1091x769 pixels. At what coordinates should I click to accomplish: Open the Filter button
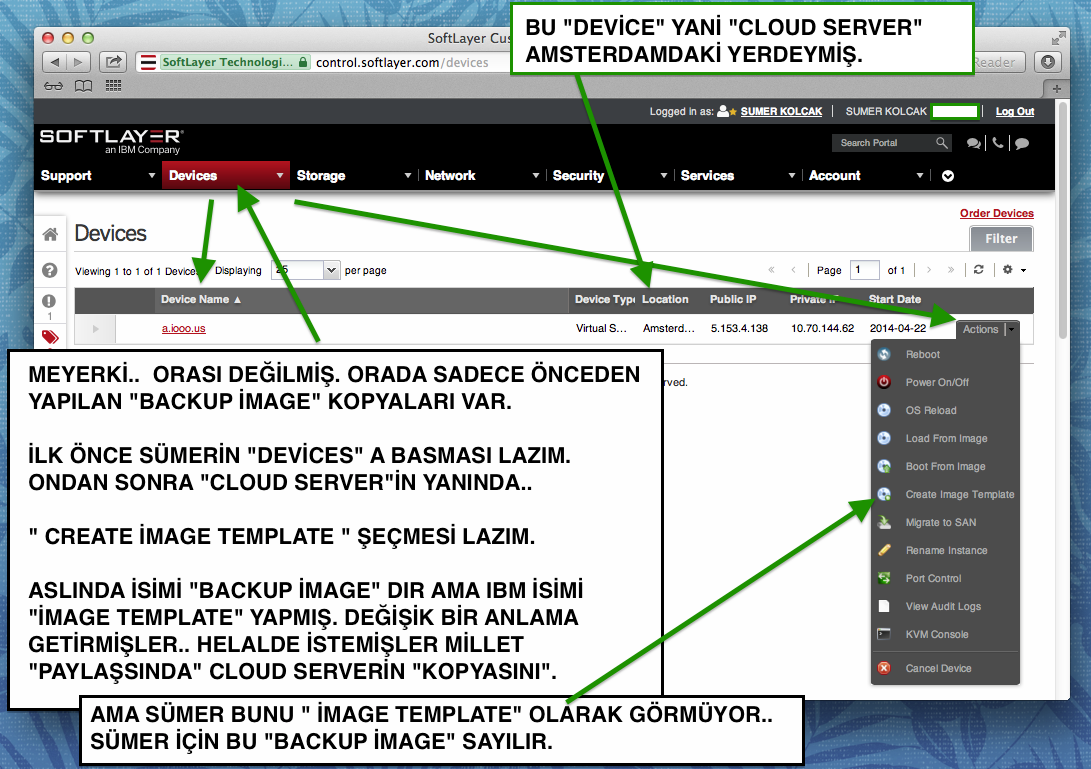[x=1001, y=239]
